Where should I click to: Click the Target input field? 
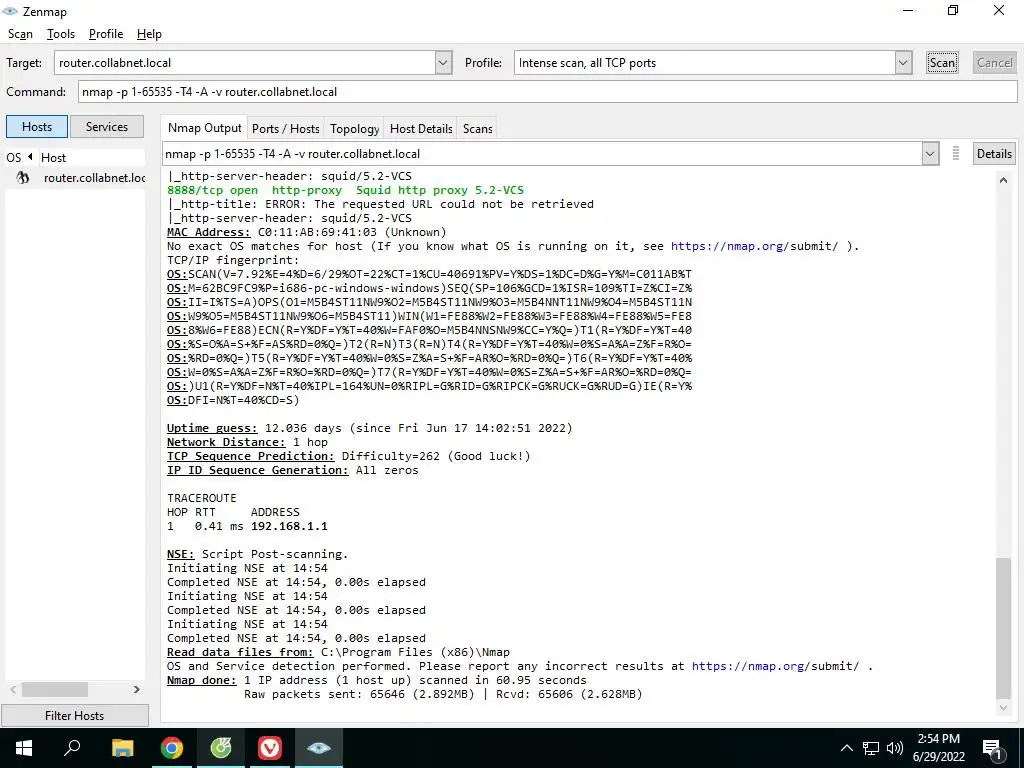(x=245, y=63)
